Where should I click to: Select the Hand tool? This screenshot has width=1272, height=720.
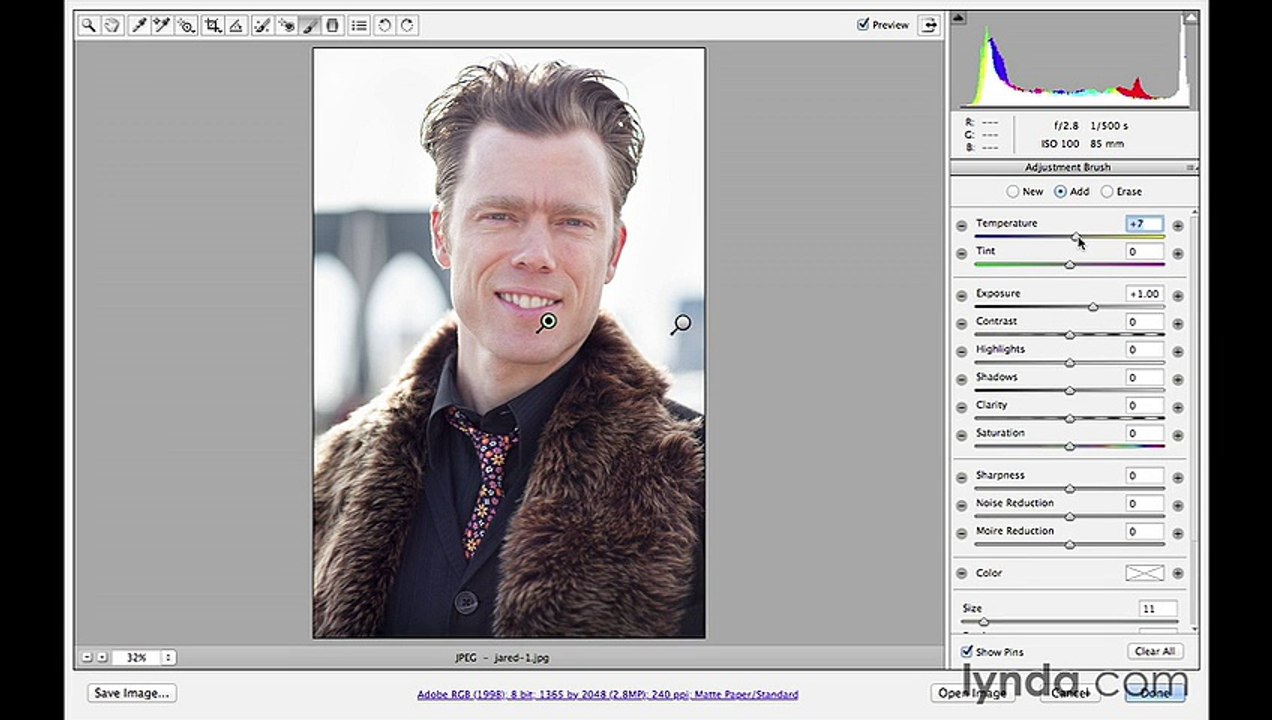pos(113,26)
